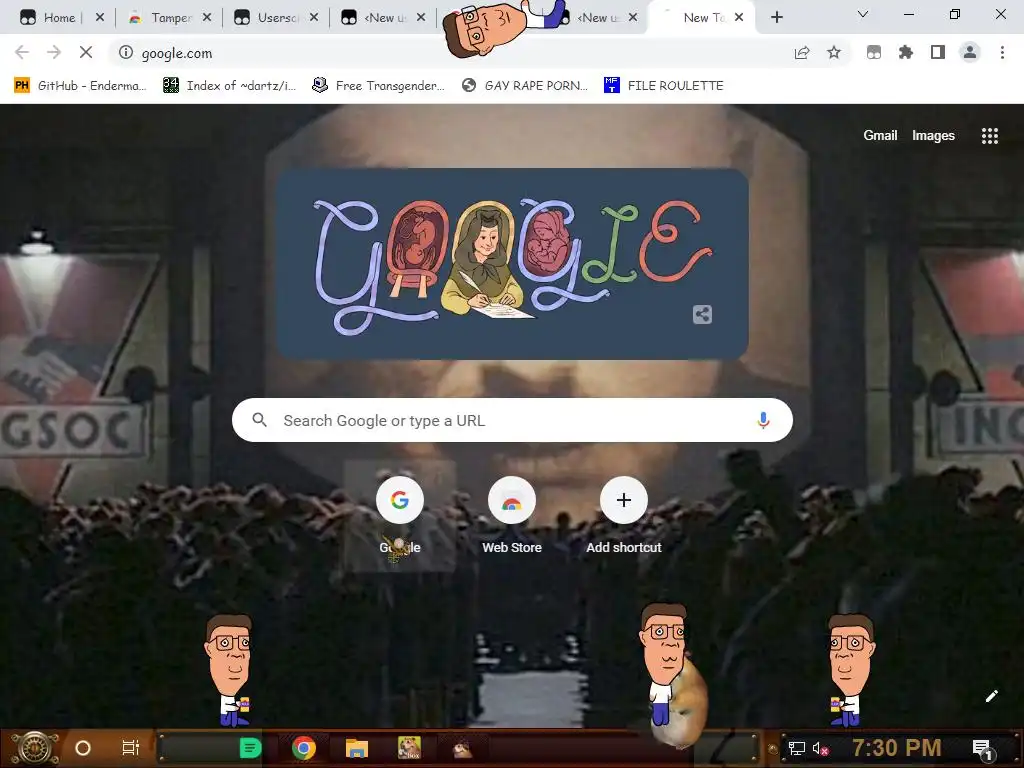Customize this page with the pencil
1024x768 pixels.
click(x=991, y=696)
